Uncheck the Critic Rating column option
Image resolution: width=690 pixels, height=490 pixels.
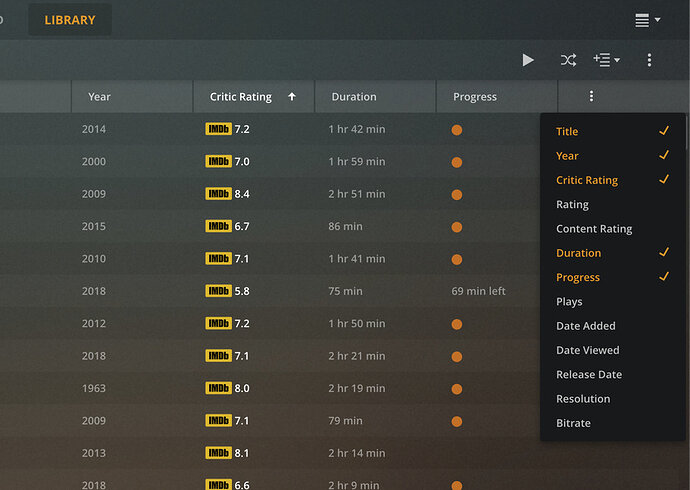pos(613,180)
